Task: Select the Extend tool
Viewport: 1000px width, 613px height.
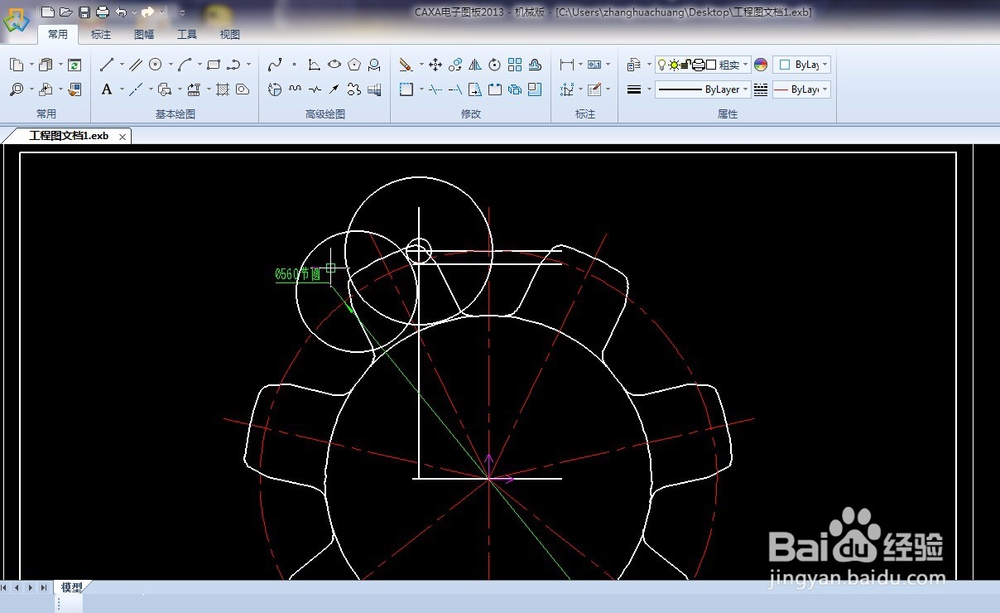Action: coord(455,89)
